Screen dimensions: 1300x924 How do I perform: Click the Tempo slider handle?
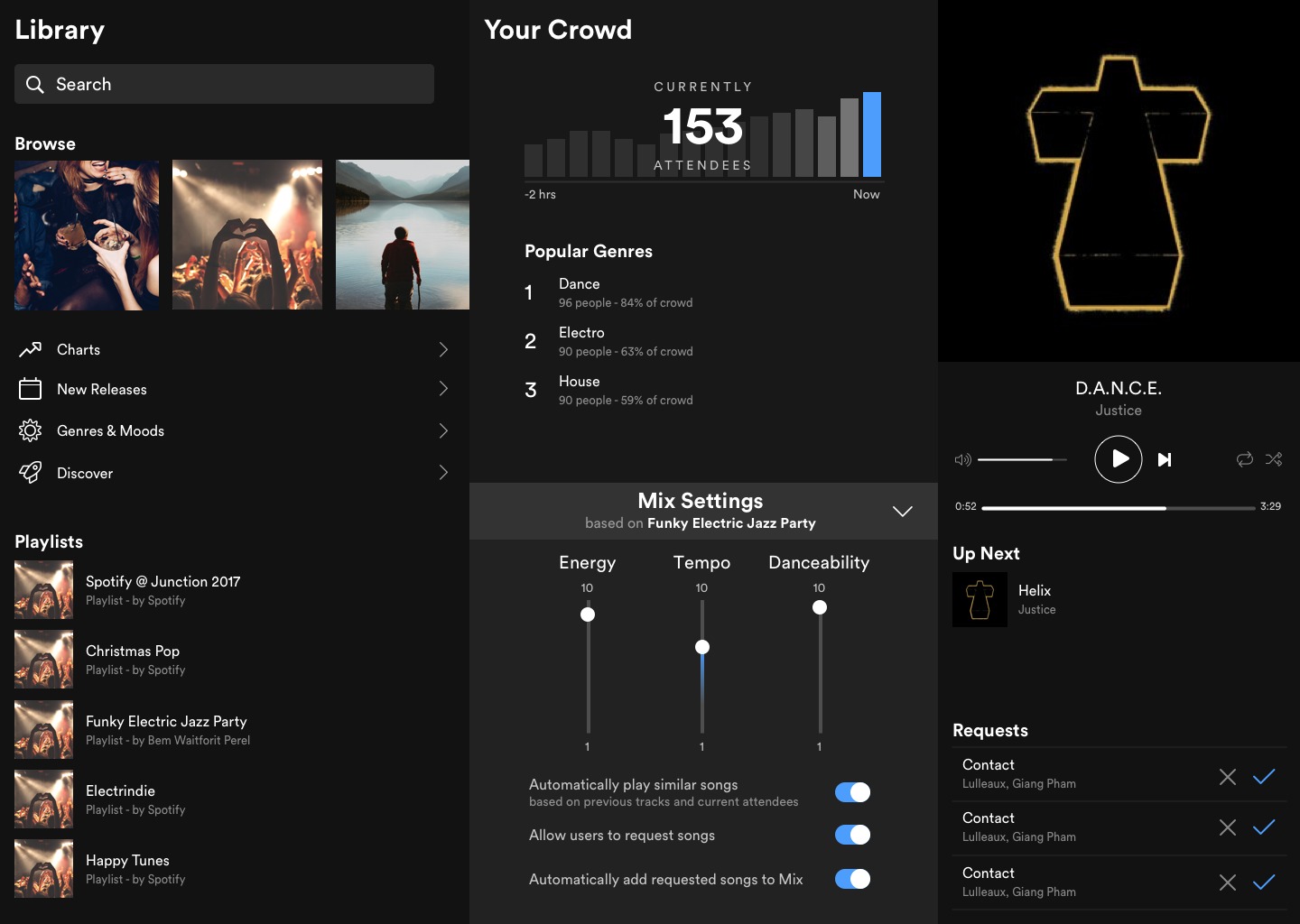click(x=702, y=647)
